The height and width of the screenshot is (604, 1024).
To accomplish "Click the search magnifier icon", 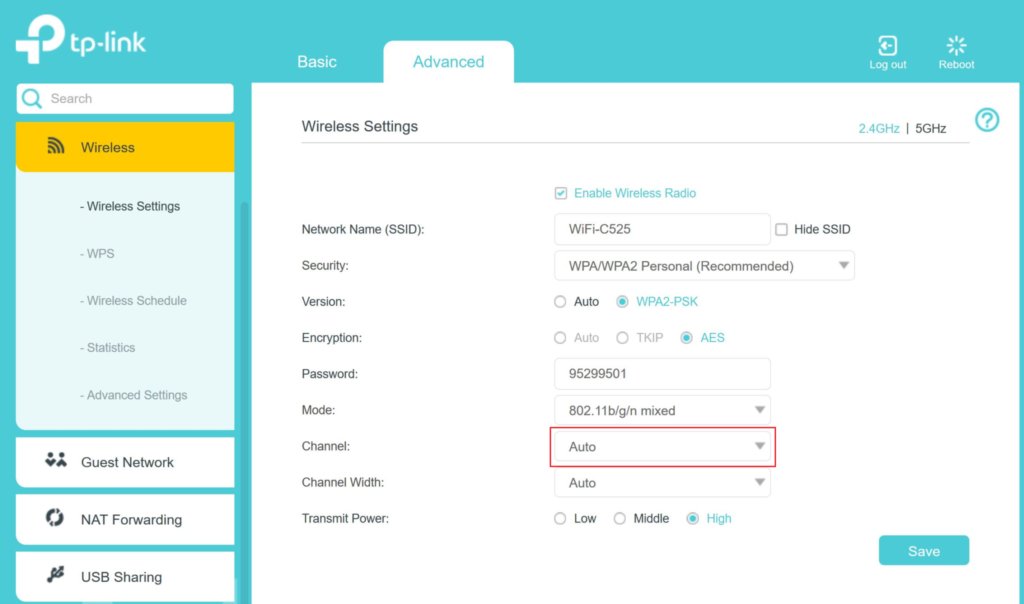I will click(x=33, y=99).
